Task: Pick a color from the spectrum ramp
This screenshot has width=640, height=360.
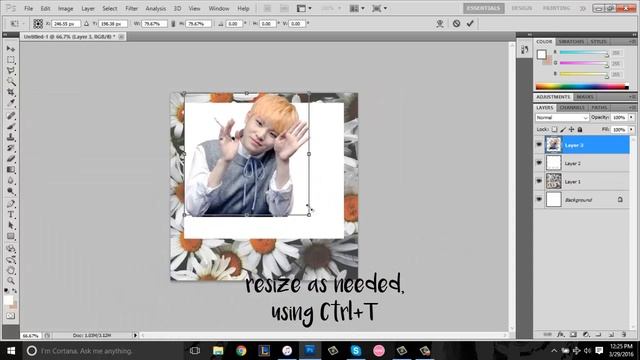Action: (x=582, y=86)
